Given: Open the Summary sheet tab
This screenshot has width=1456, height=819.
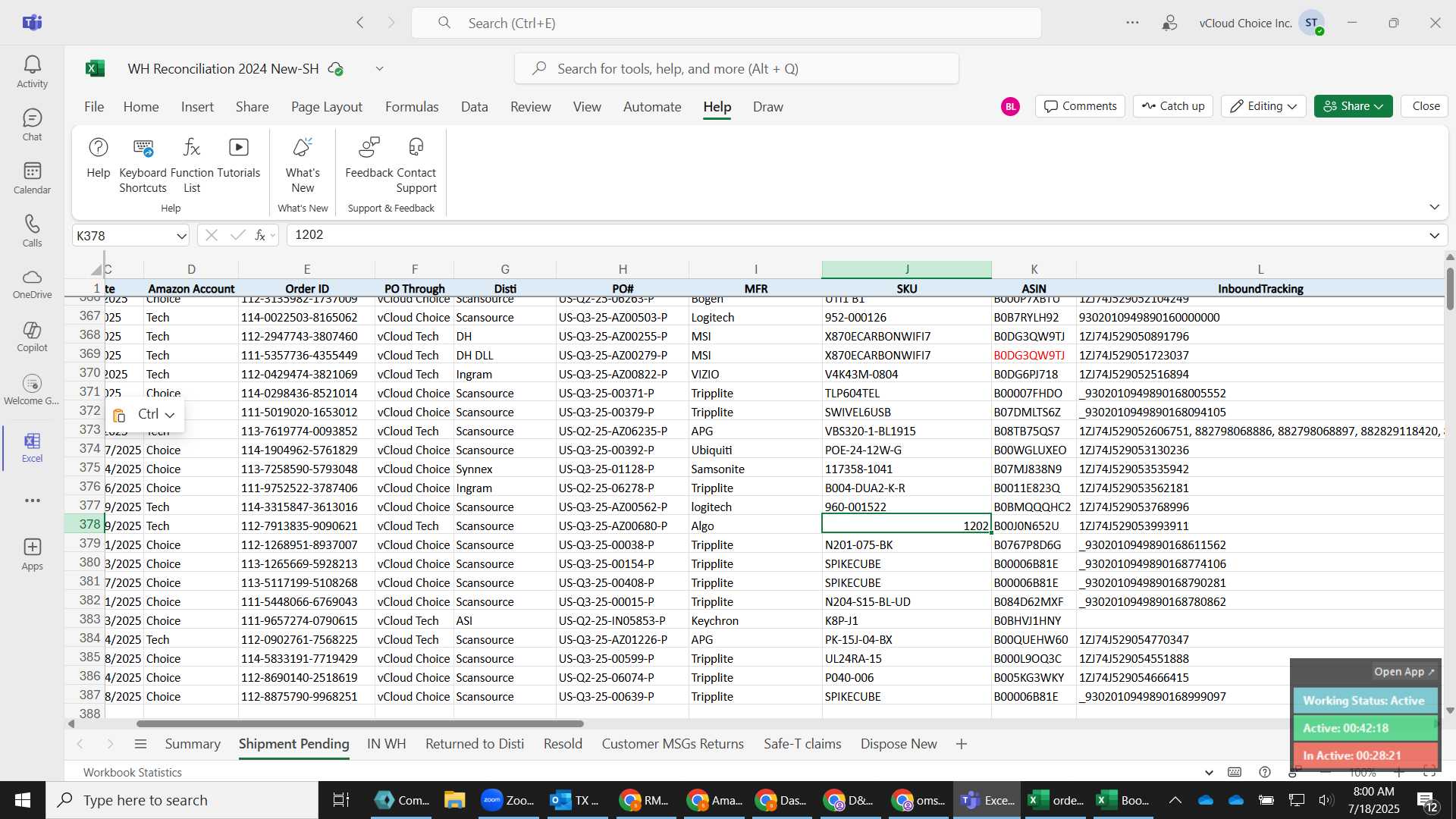Looking at the screenshot, I should [x=193, y=744].
